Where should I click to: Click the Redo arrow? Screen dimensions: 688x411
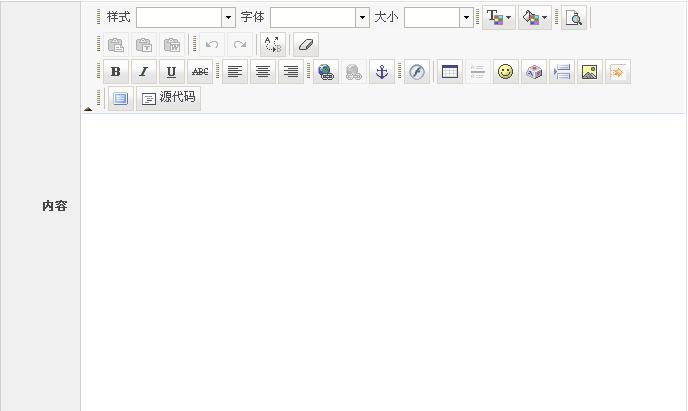tap(240, 45)
